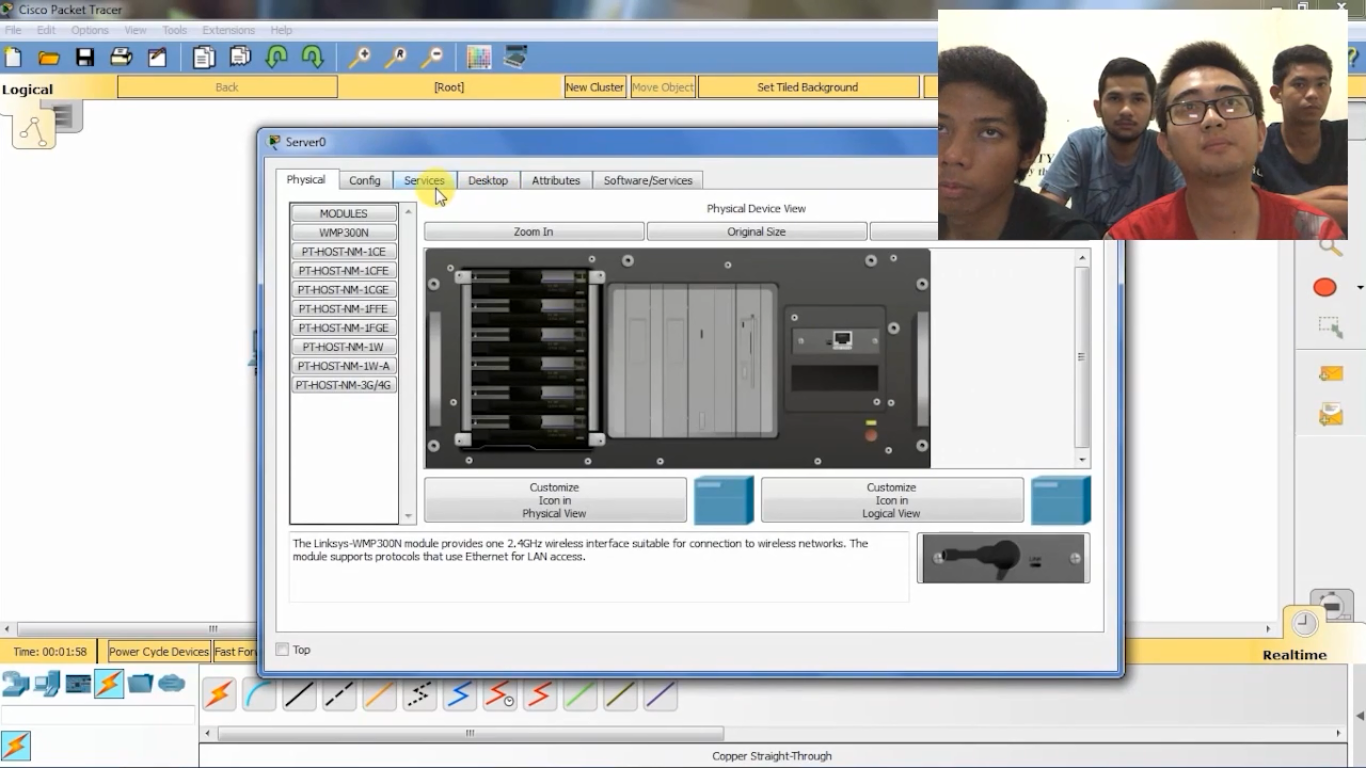Open the Services tab
The image size is (1366, 768).
424,180
